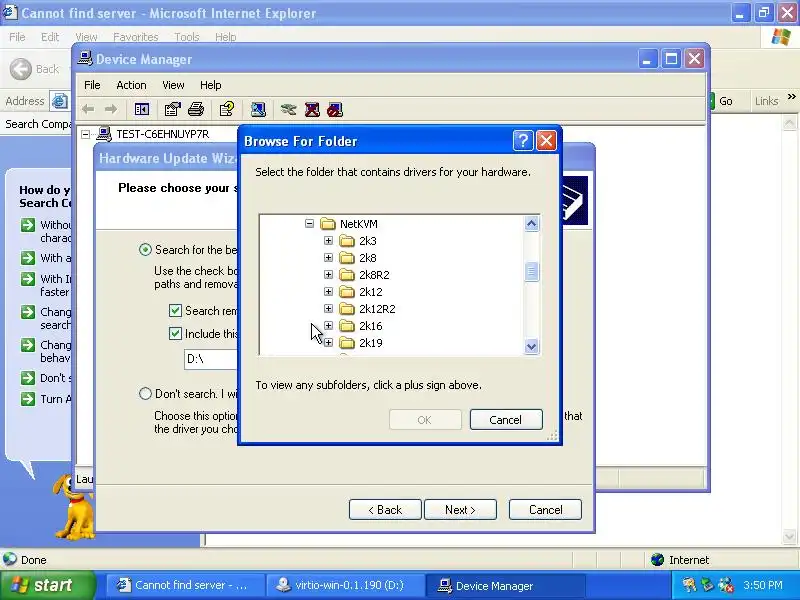This screenshot has width=800, height=600.
Task: Expand the 2k8R2 folder
Action: (x=328, y=274)
